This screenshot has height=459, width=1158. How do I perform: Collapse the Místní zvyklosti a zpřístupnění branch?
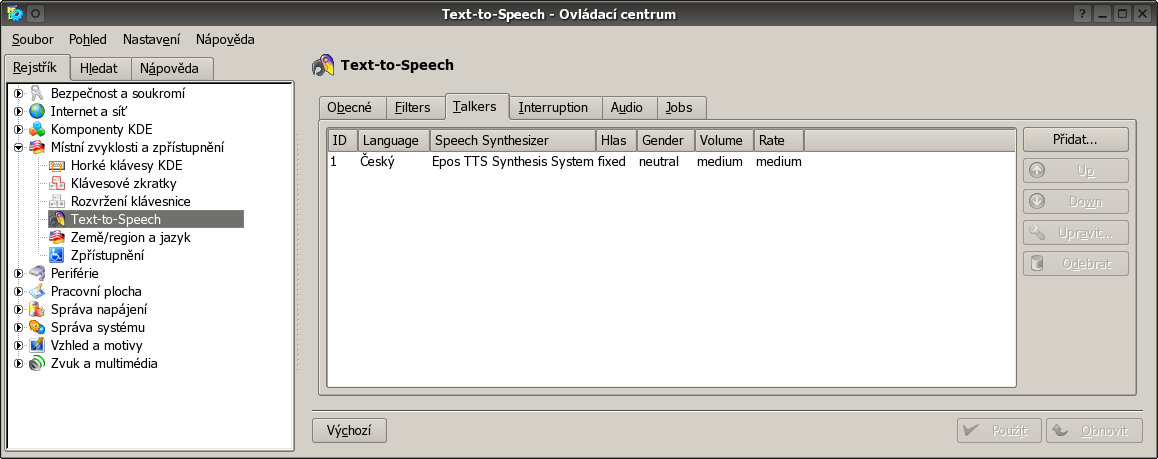18,148
